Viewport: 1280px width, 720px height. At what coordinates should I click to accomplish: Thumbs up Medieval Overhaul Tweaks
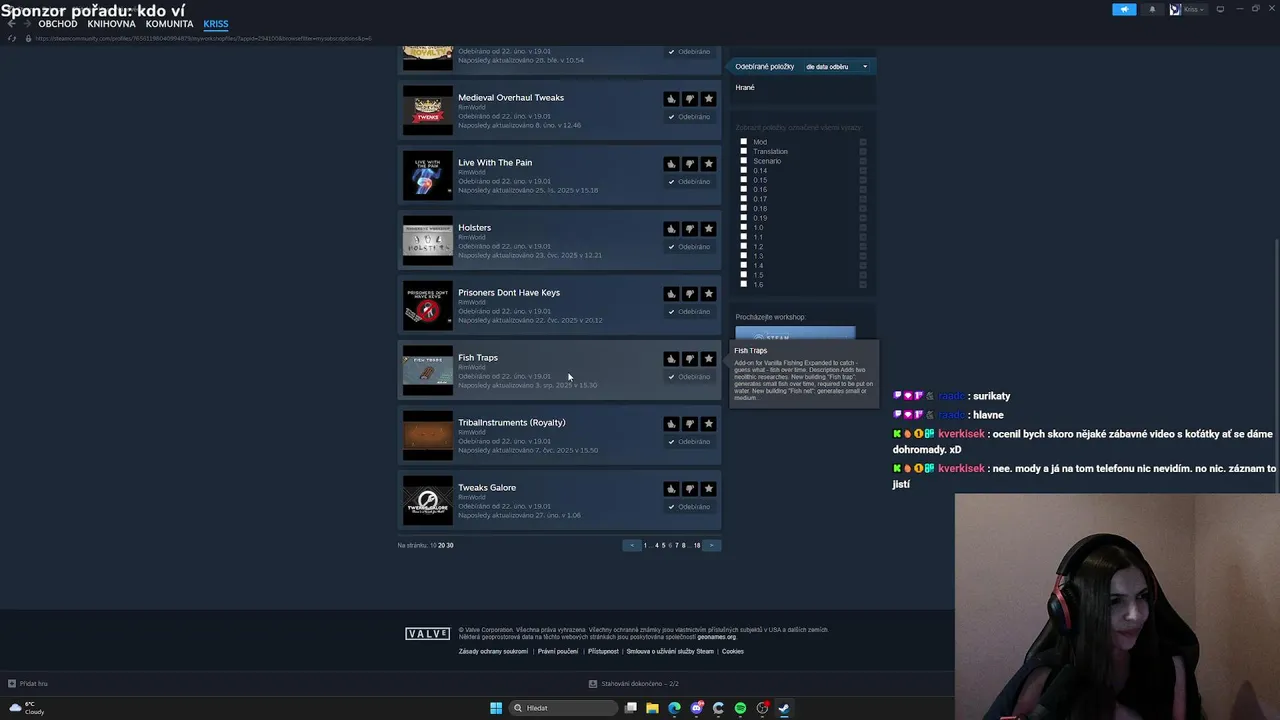pyautogui.click(x=671, y=99)
